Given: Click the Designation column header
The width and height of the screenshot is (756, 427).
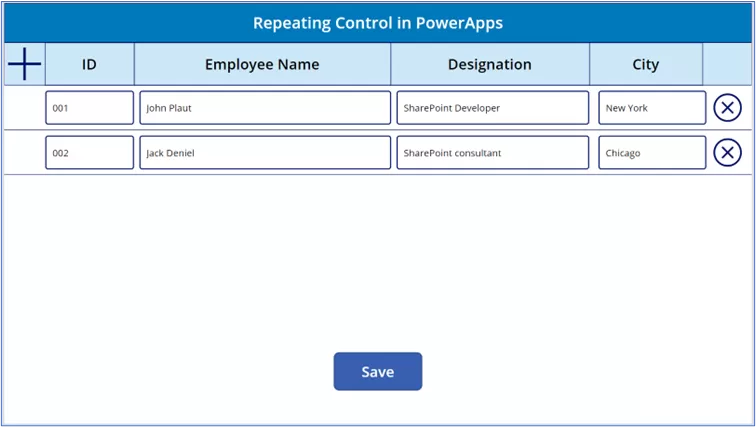Looking at the screenshot, I should [490, 65].
